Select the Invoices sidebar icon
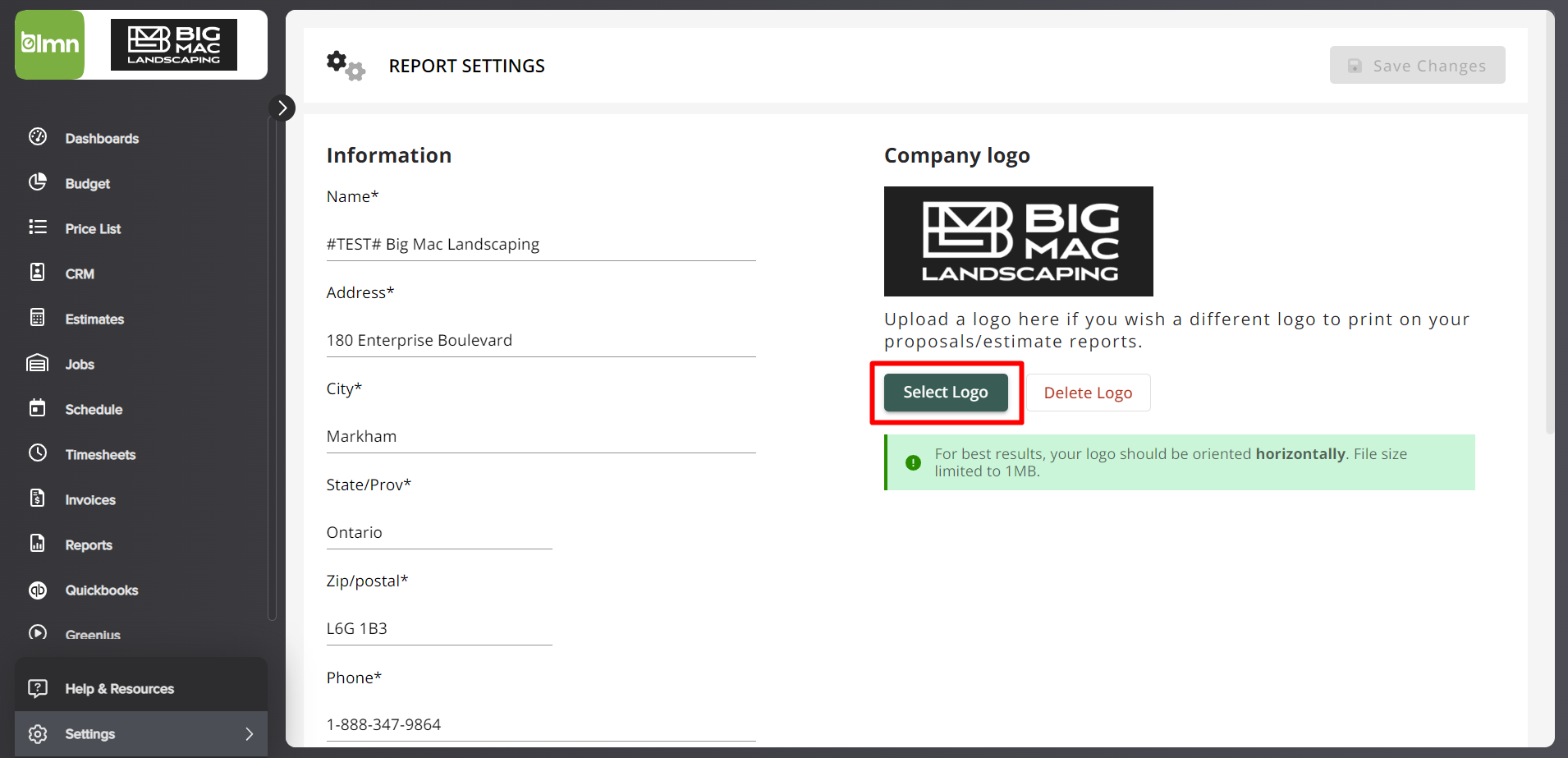Viewport: 1568px width, 758px height. coord(38,499)
